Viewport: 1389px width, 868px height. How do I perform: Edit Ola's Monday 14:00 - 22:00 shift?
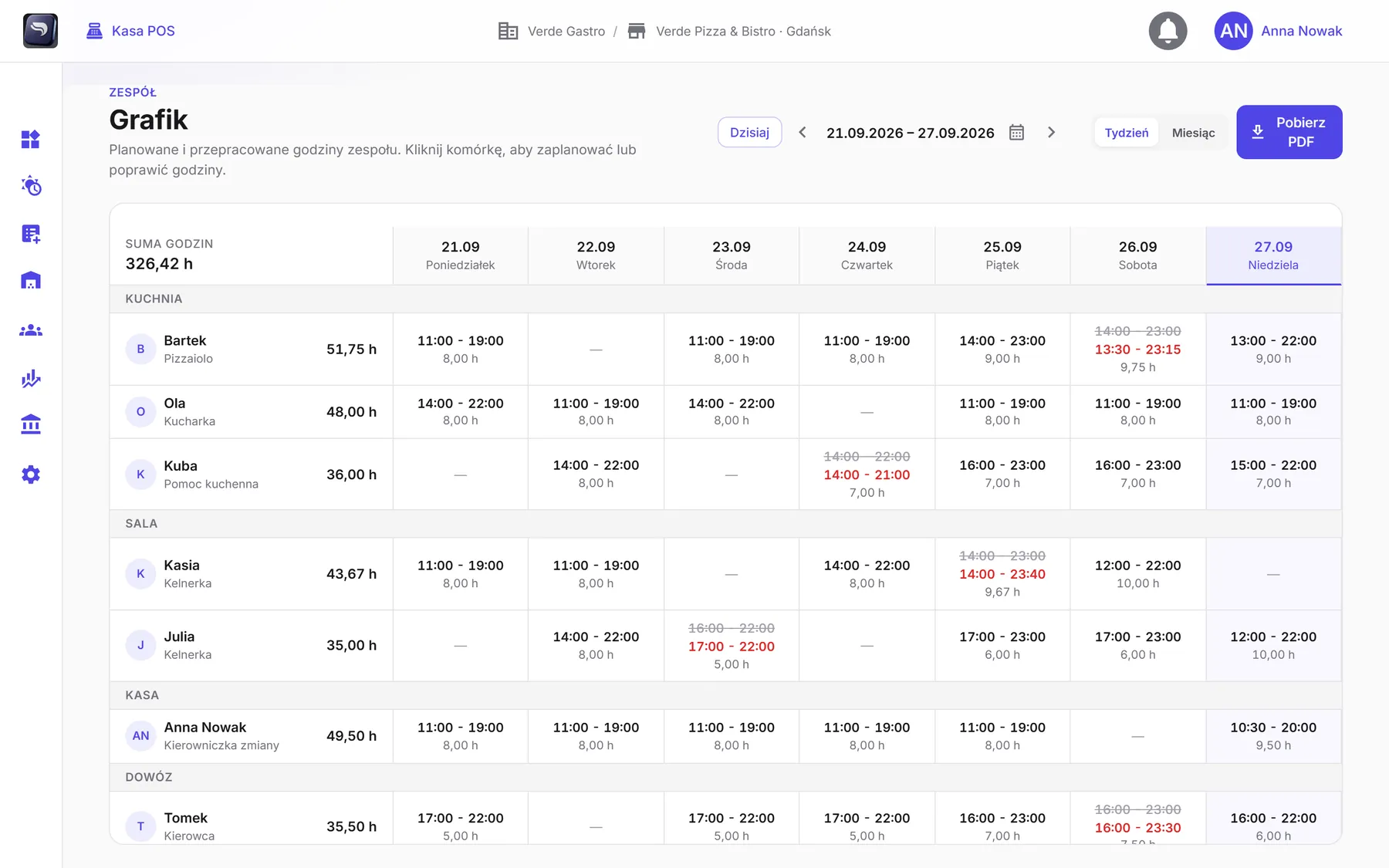[x=460, y=412]
